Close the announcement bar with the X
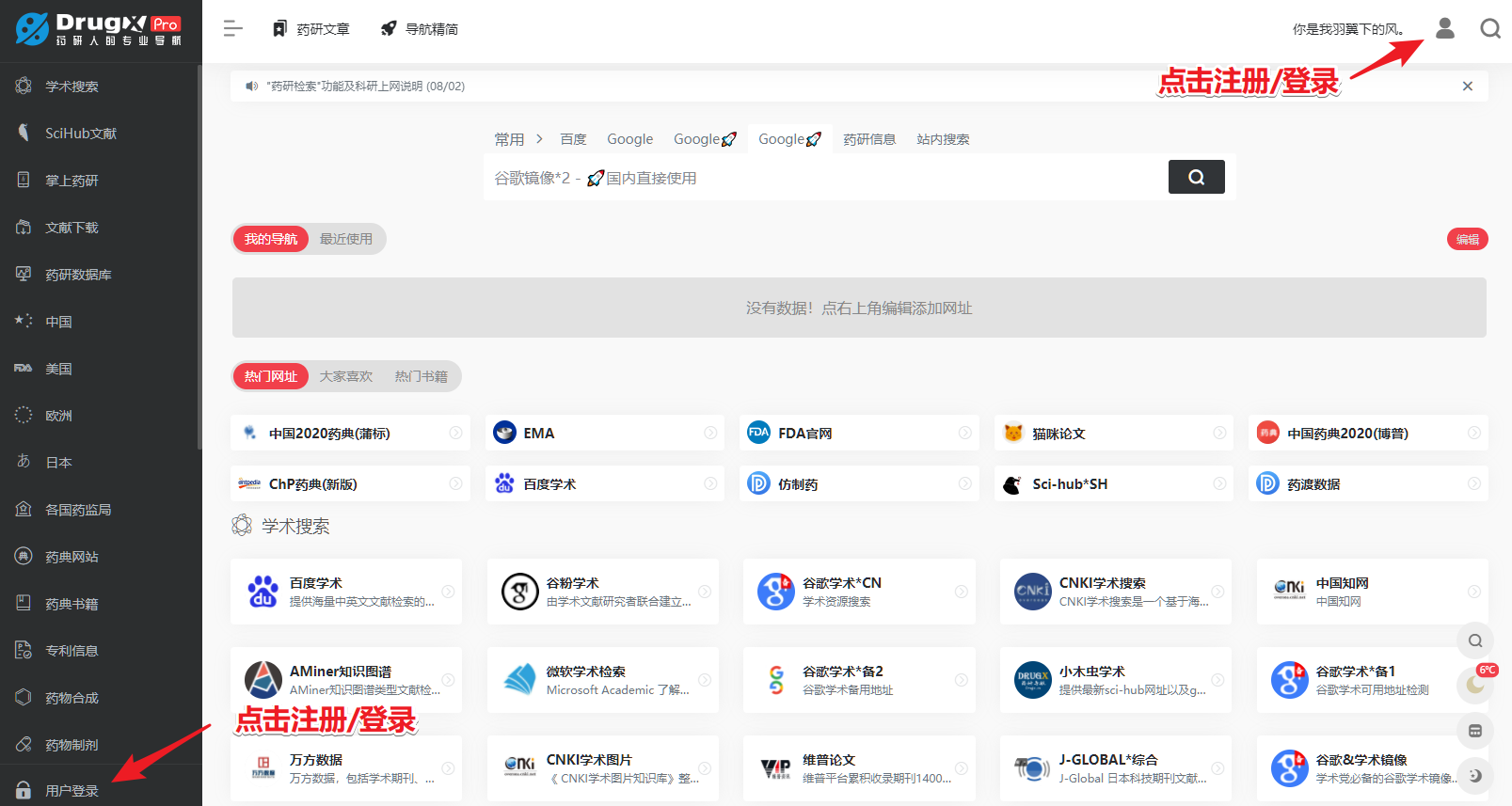 coord(1468,87)
